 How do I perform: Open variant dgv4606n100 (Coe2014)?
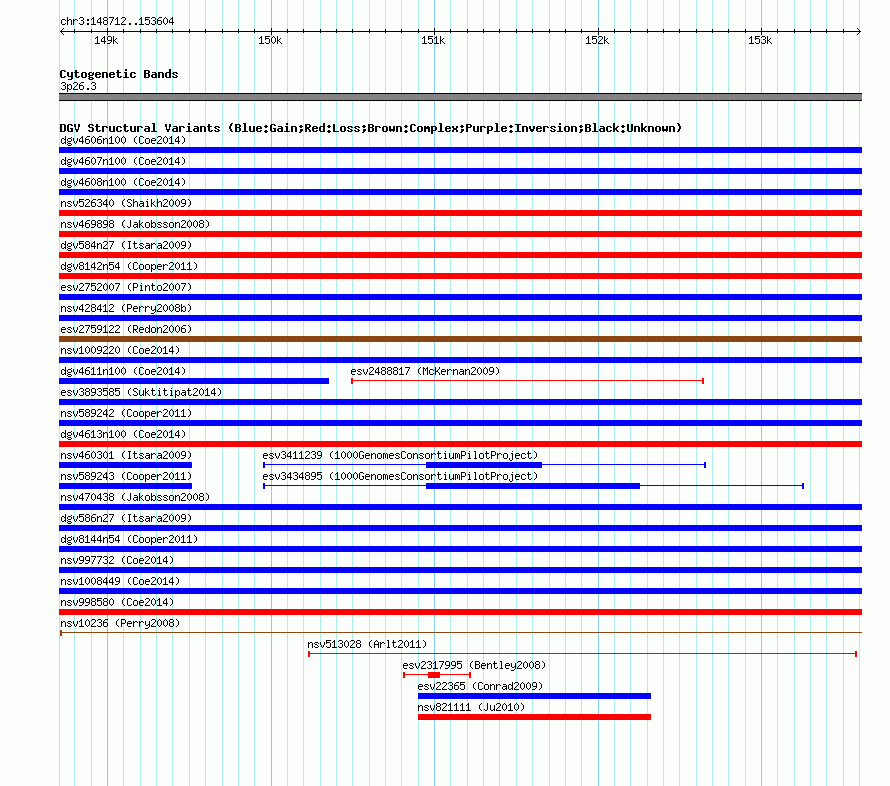(123, 140)
